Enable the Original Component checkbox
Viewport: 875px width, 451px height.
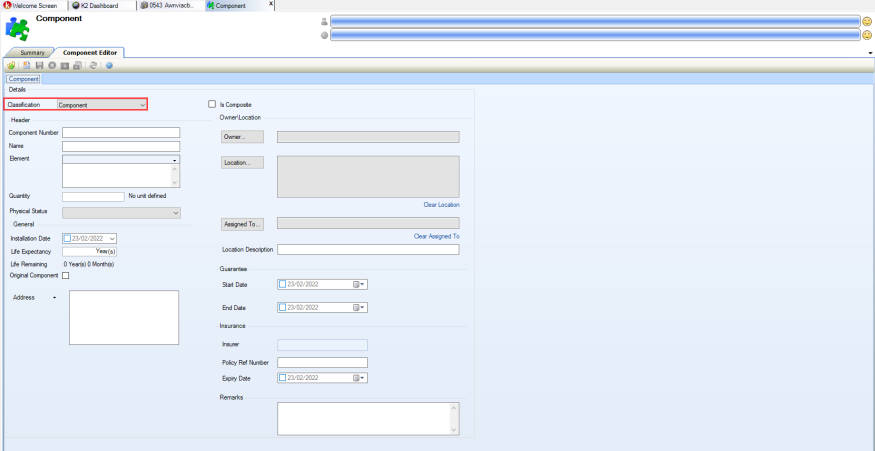66,275
